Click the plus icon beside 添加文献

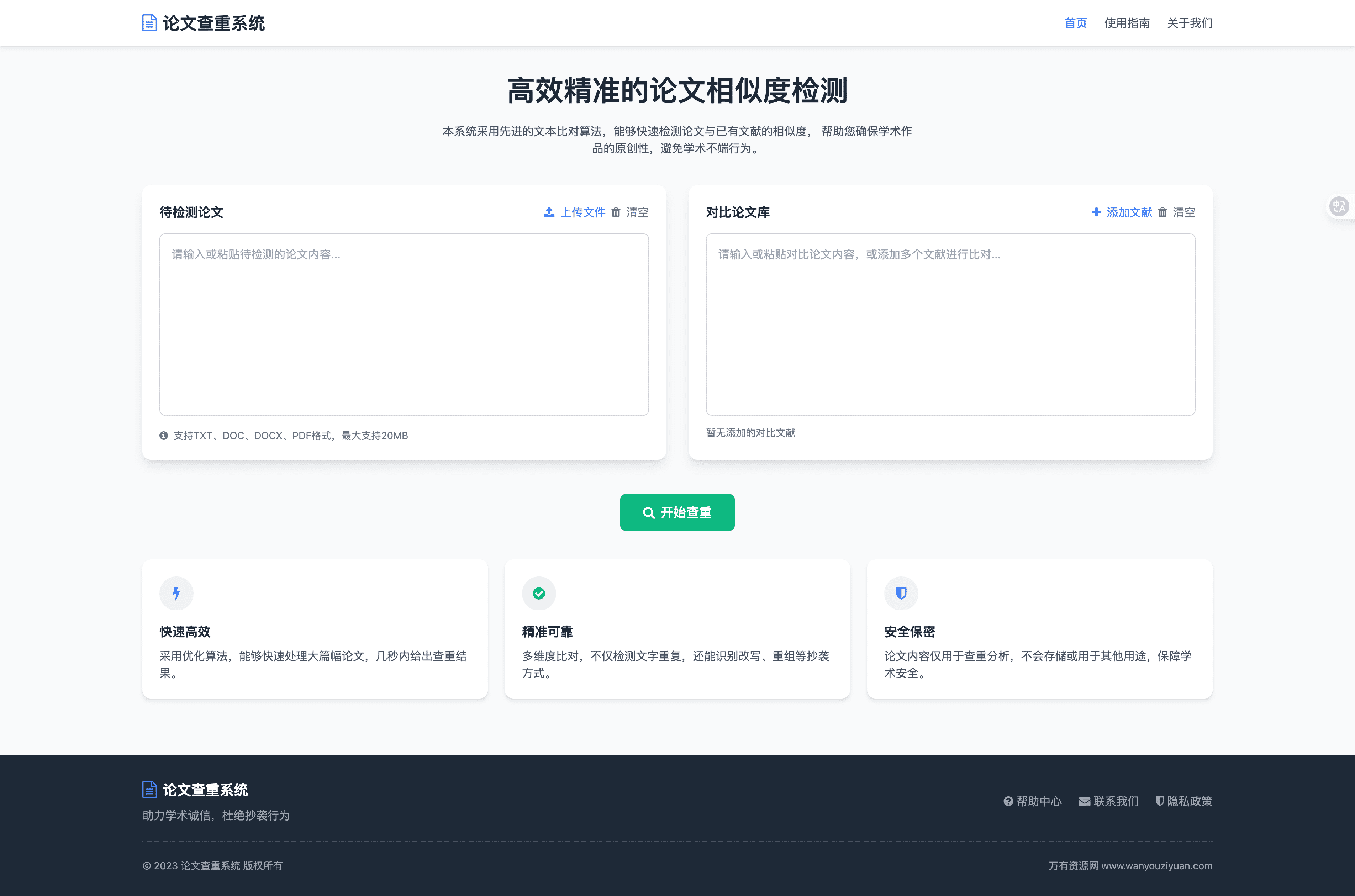[1096, 212]
